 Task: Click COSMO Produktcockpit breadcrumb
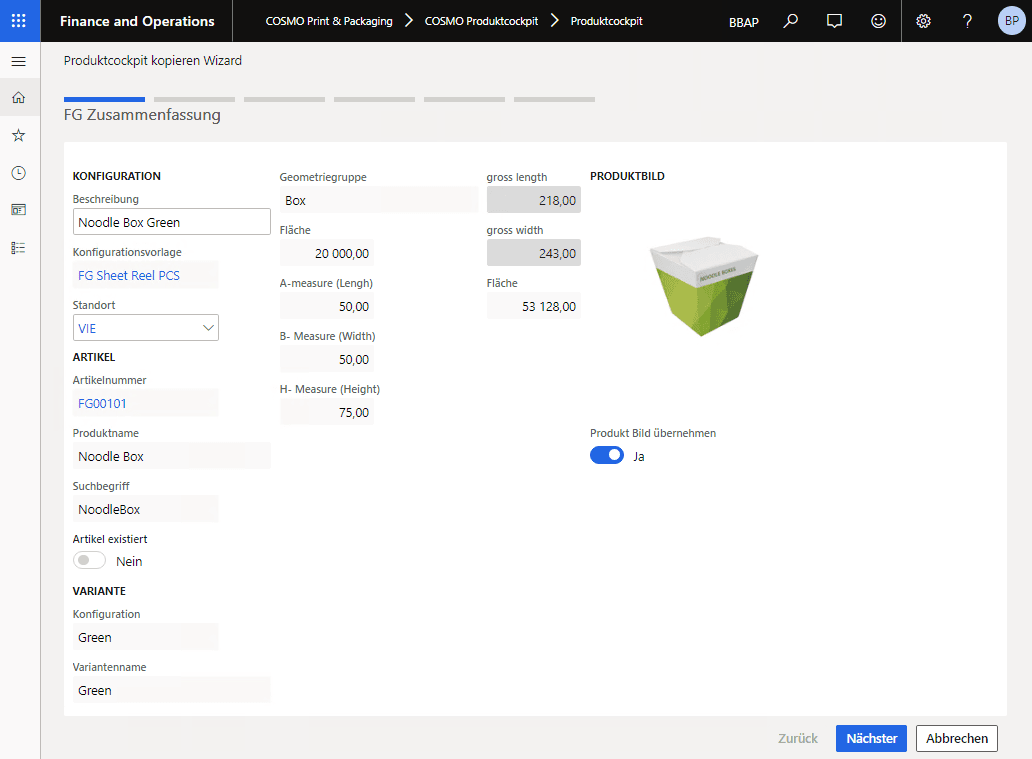tap(481, 21)
